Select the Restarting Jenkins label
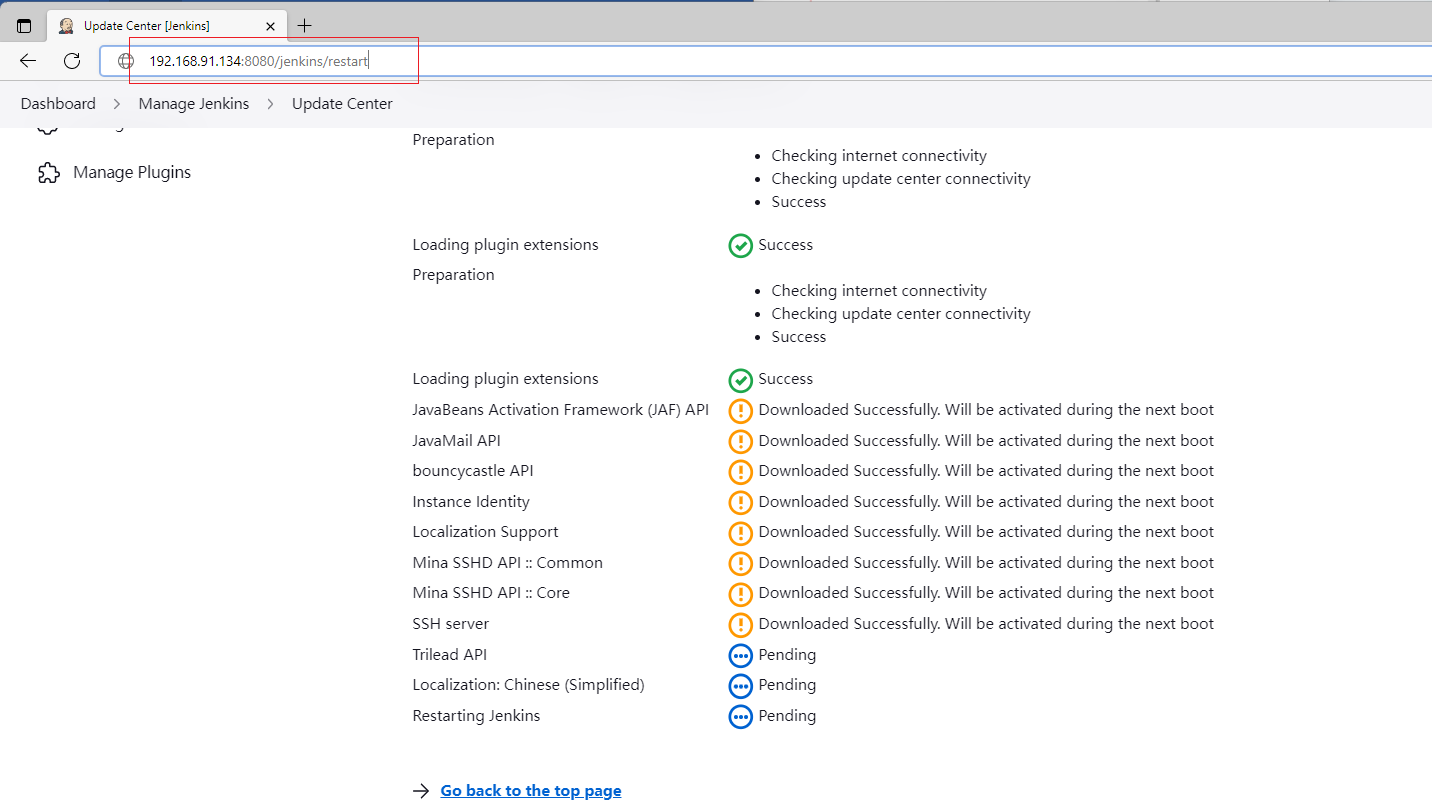Viewport: 1432px width, 803px height. click(x=476, y=716)
